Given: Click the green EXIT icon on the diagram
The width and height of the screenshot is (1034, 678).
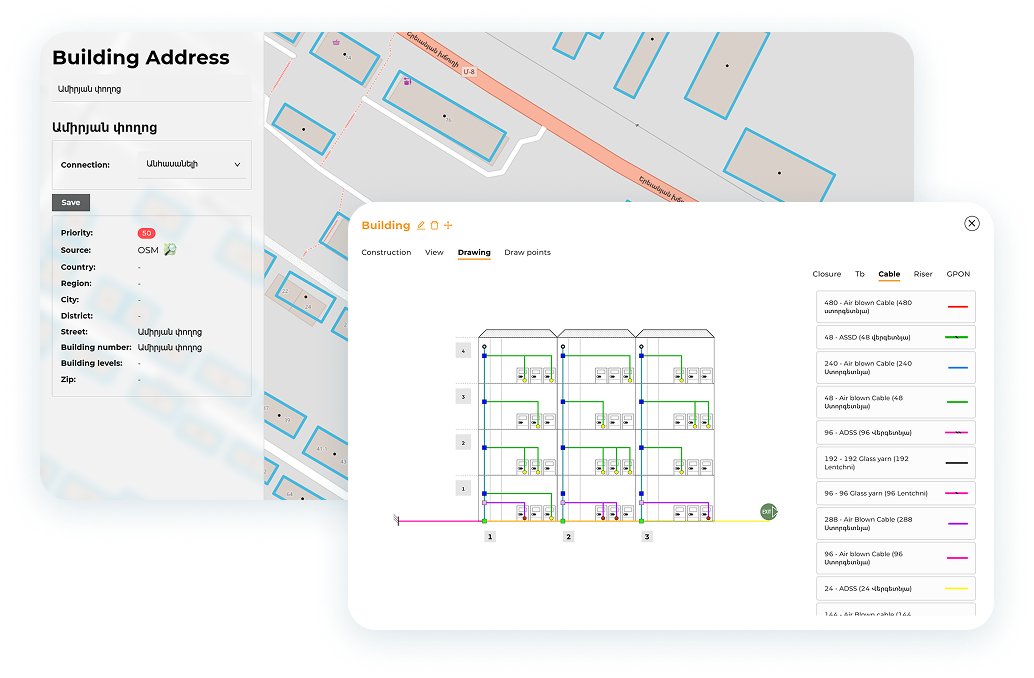Looking at the screenshot, I should (x=767, y=512).
